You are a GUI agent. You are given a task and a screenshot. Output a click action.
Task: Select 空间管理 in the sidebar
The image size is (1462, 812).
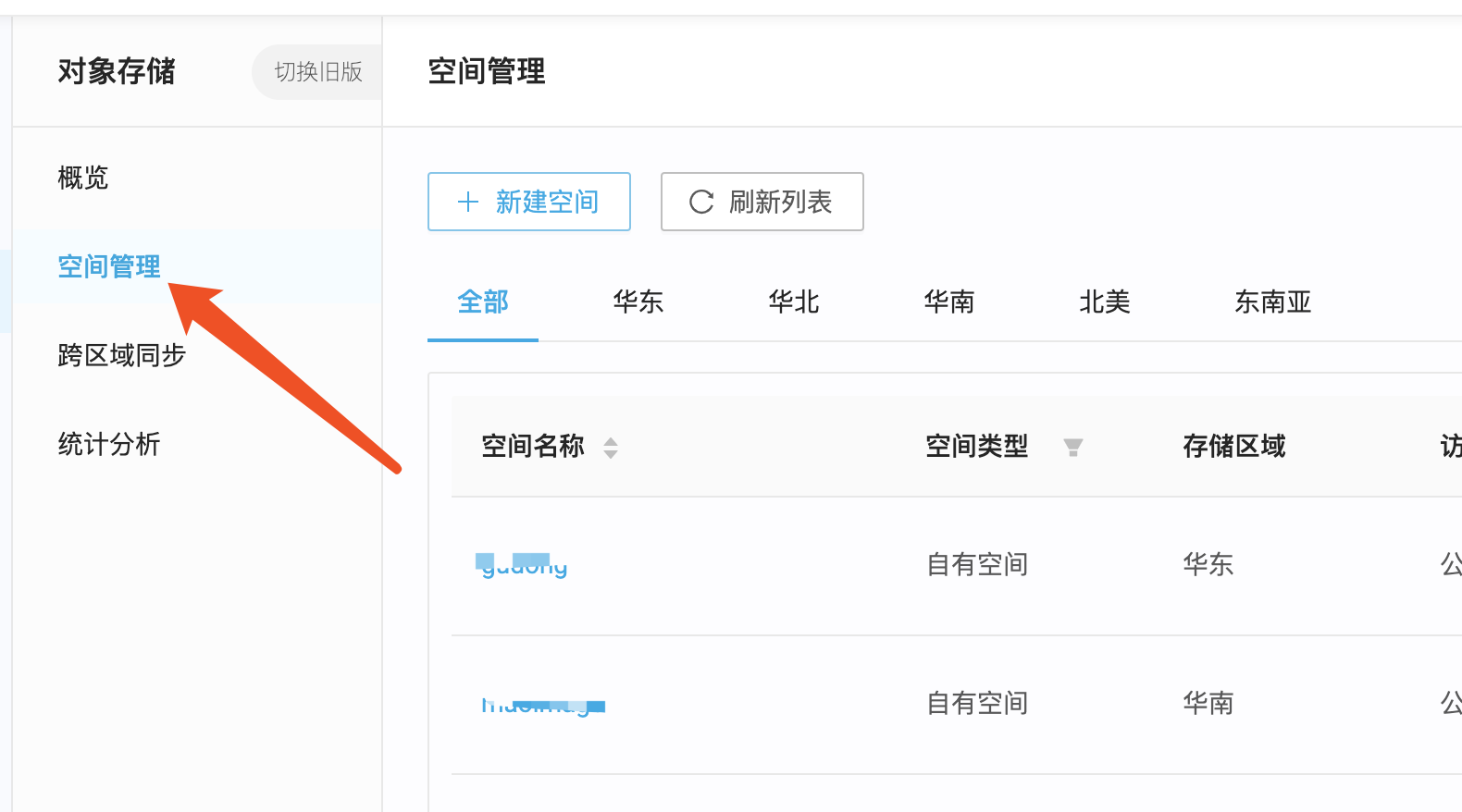pyautogui.click(x=109, y=266)
